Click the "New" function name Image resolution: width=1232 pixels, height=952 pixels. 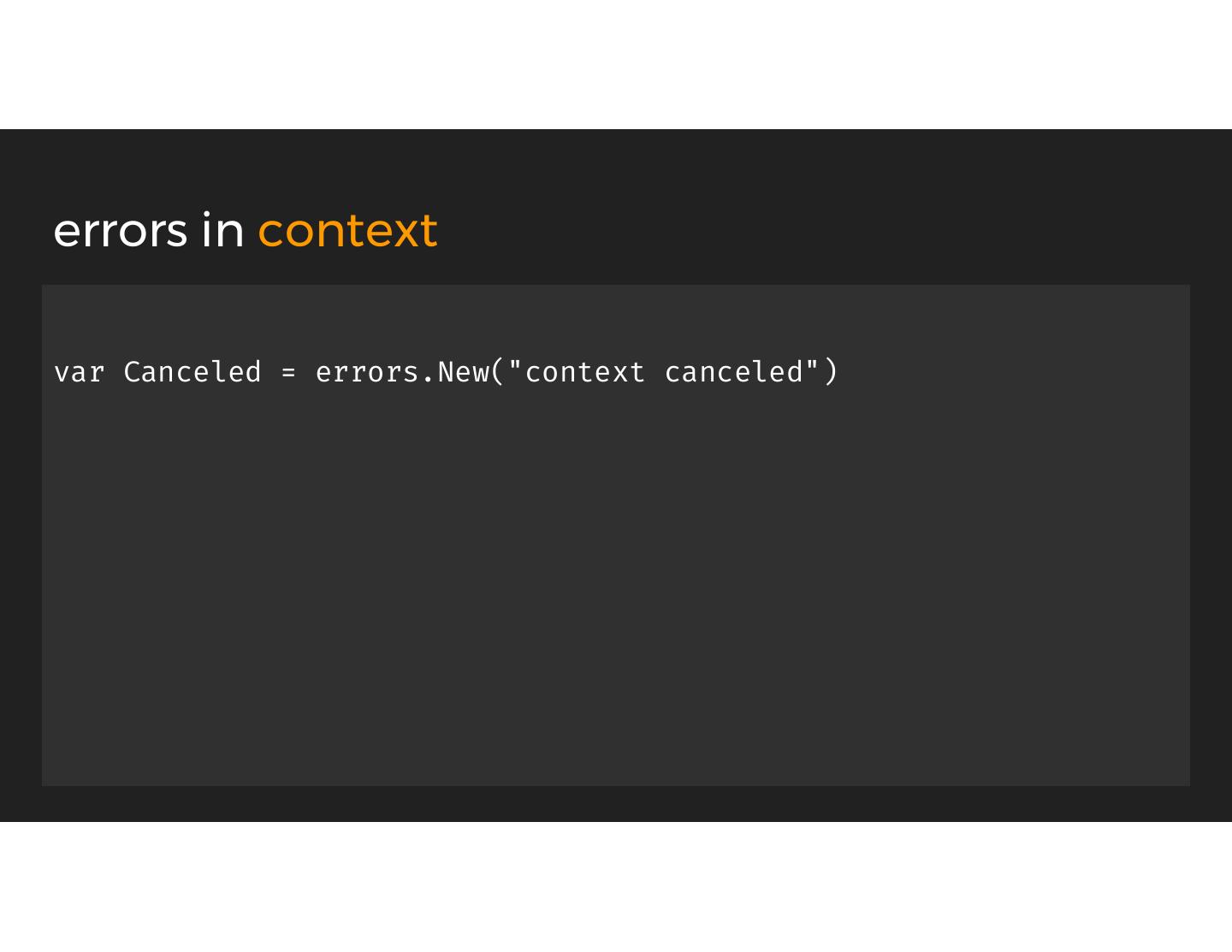[463, 373]
